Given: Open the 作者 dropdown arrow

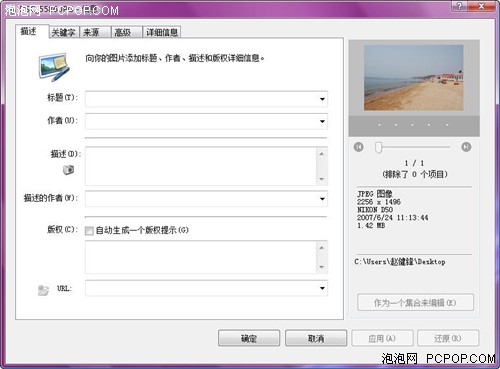Looking at the screenshot, I should click(322, 121).
